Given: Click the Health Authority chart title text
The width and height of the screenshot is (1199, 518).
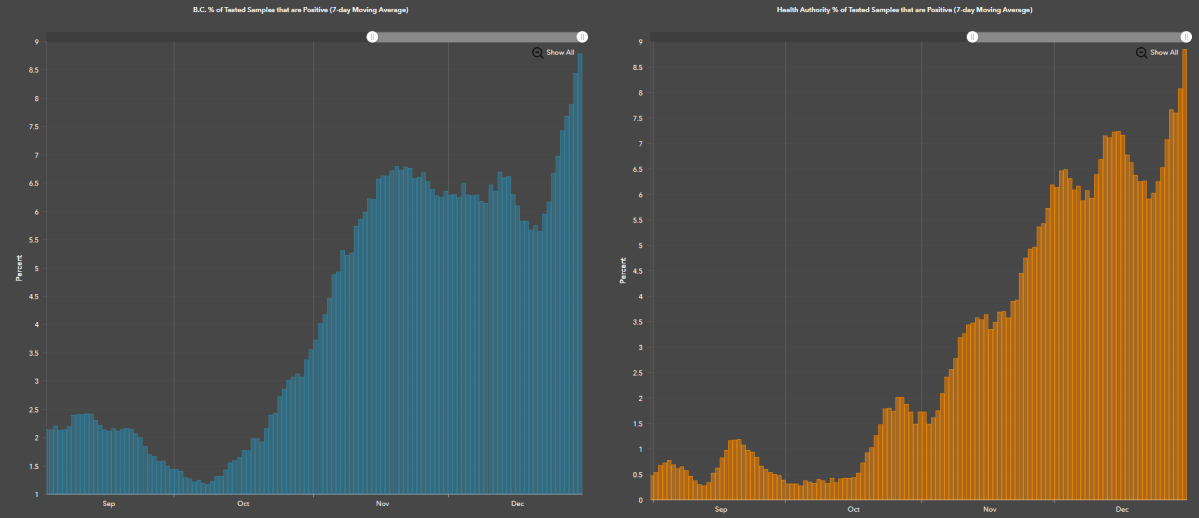Looking at the screenshot, I should pos(904,10).
